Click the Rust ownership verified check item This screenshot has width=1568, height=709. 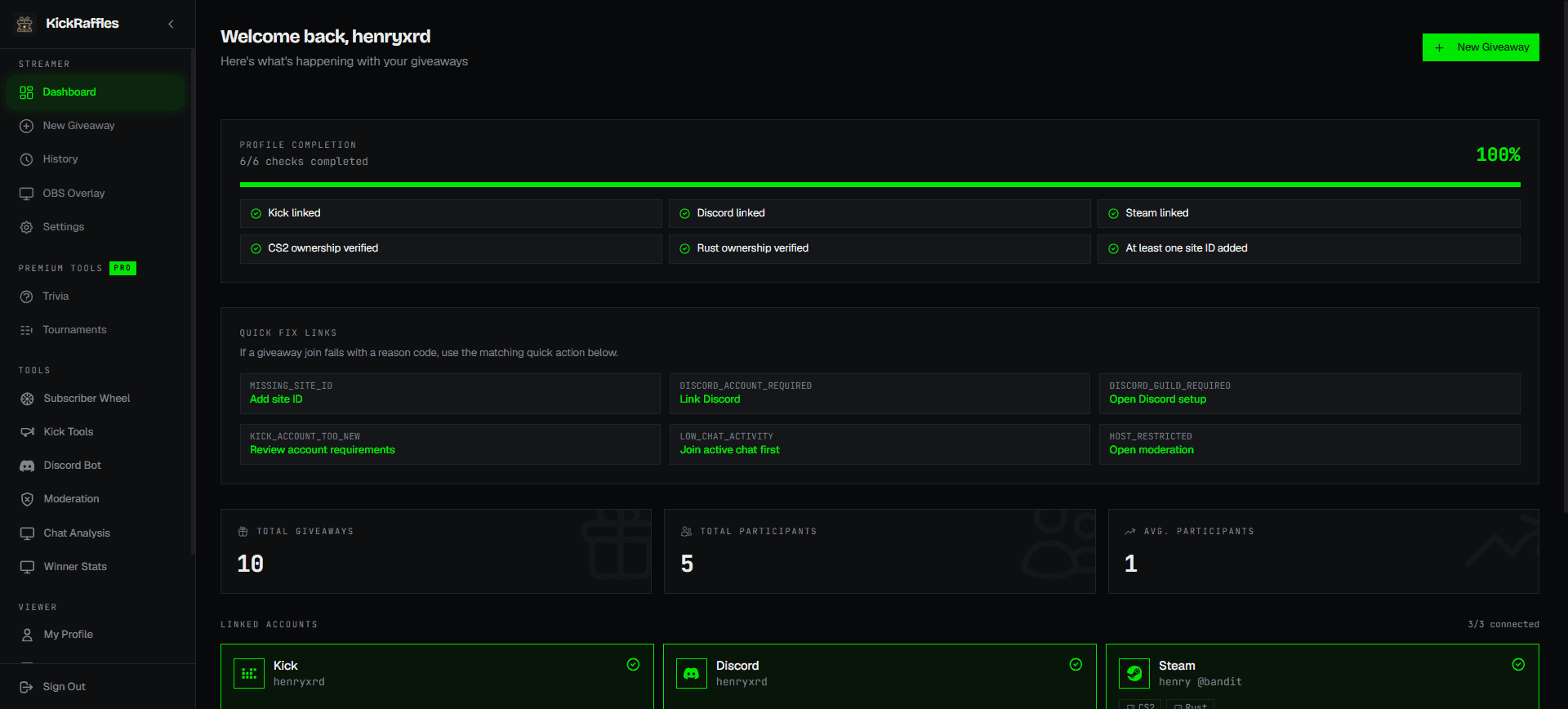(x=880, y=248)
